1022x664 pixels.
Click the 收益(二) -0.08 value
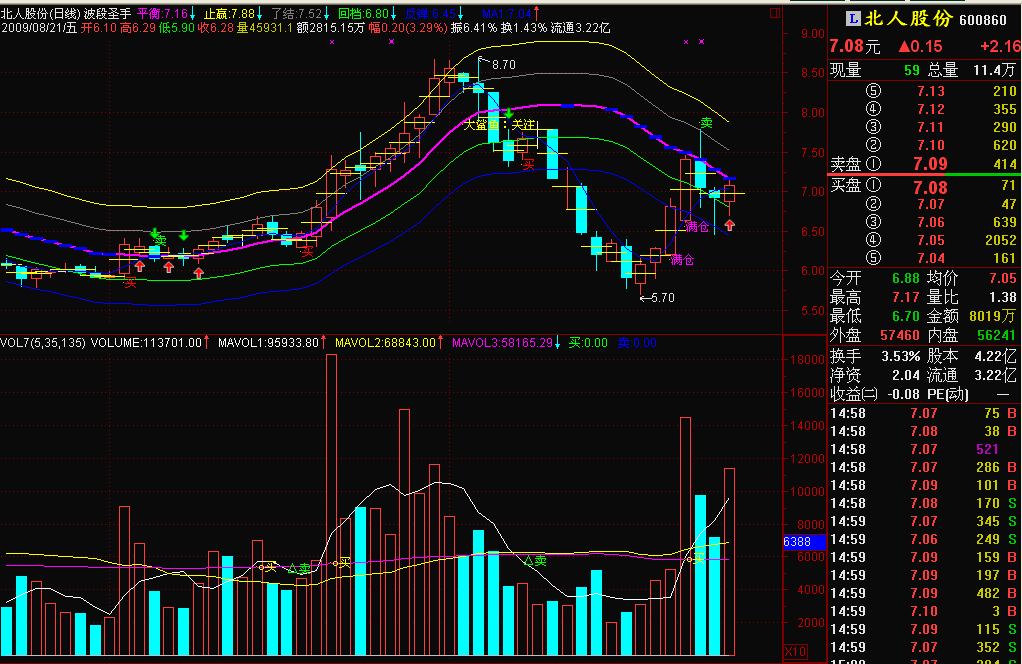click(903, 394)
